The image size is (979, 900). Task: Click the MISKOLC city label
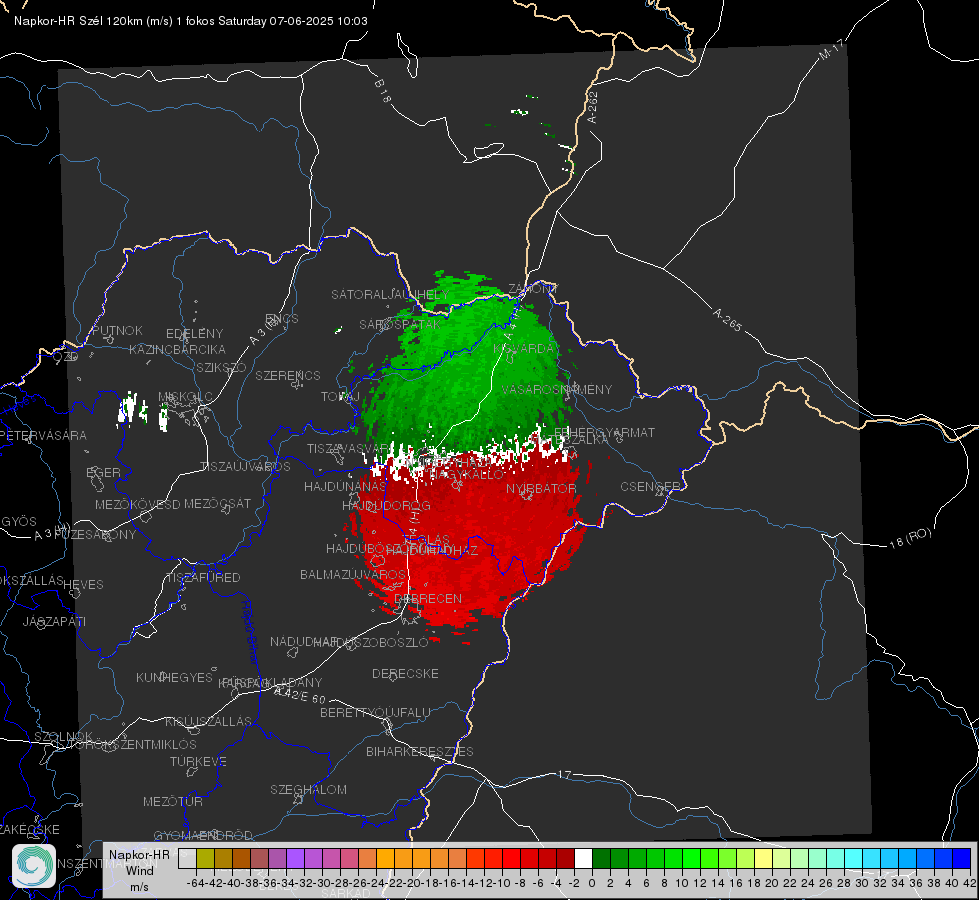(185, 397)
